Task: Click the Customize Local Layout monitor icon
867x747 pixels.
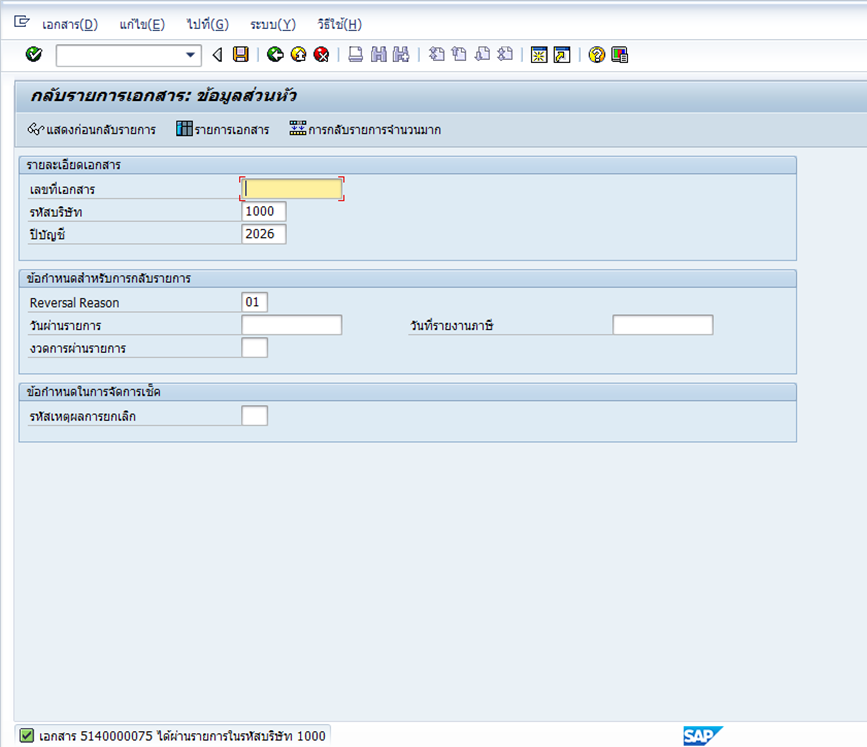Action: coord(619,55)
